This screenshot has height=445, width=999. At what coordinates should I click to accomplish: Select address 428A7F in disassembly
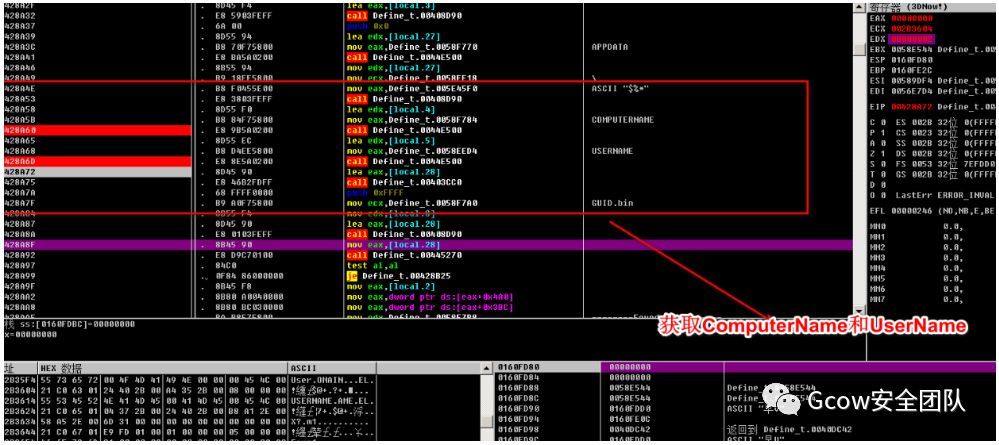(20, 203)
